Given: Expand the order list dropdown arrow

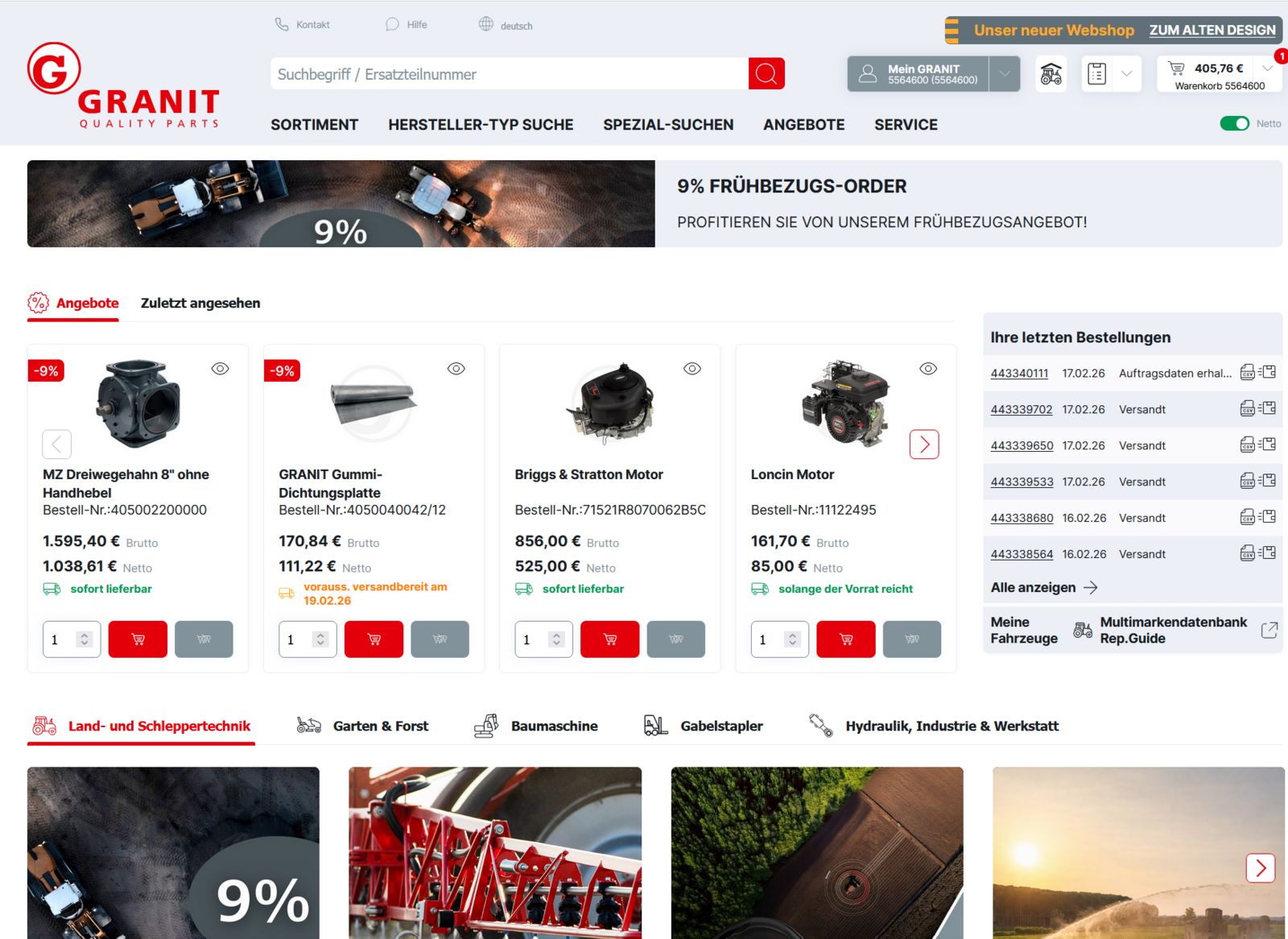Looking at the screenshot, I should coord(1126,74).
